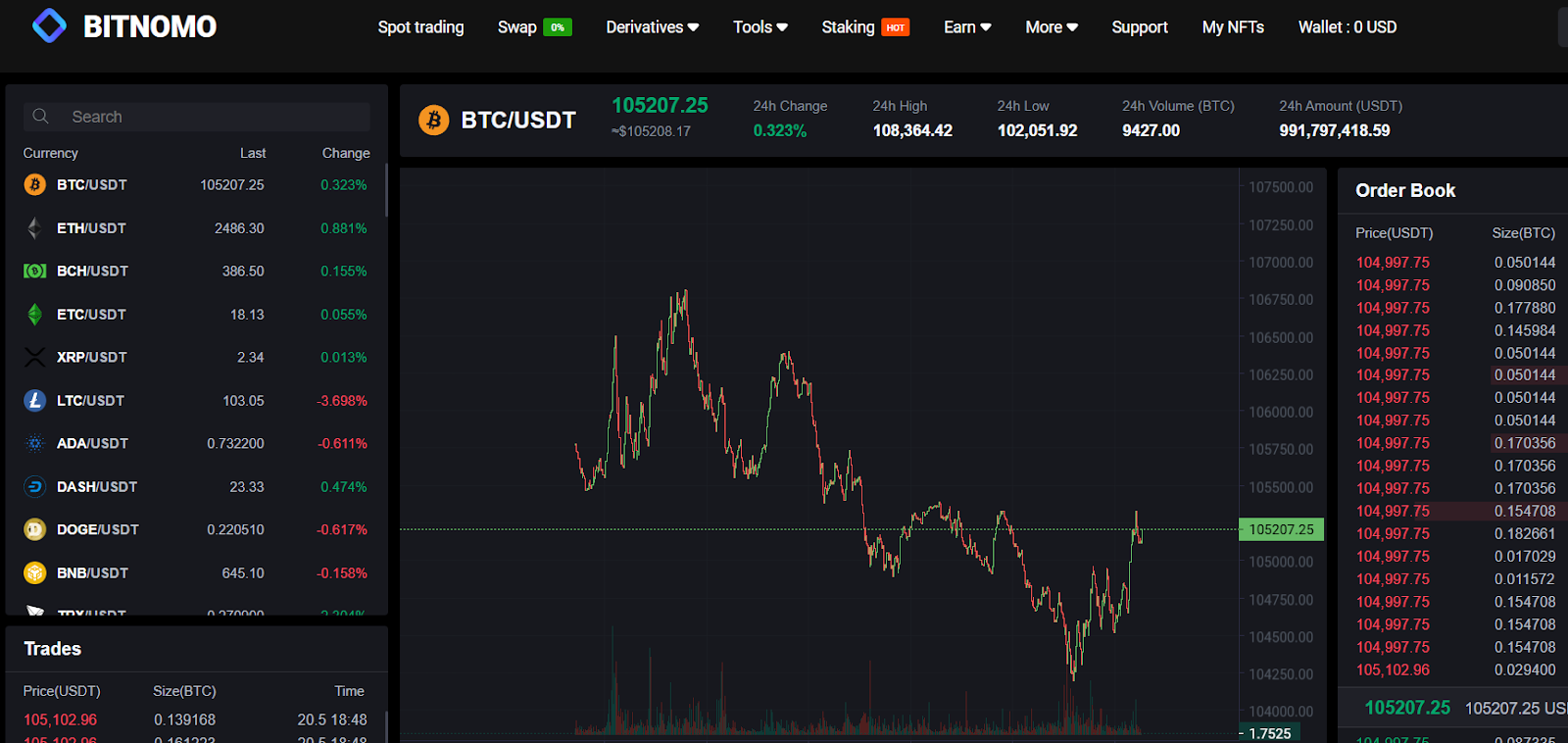Sort list by Change column header

click(x=346, y=153)
